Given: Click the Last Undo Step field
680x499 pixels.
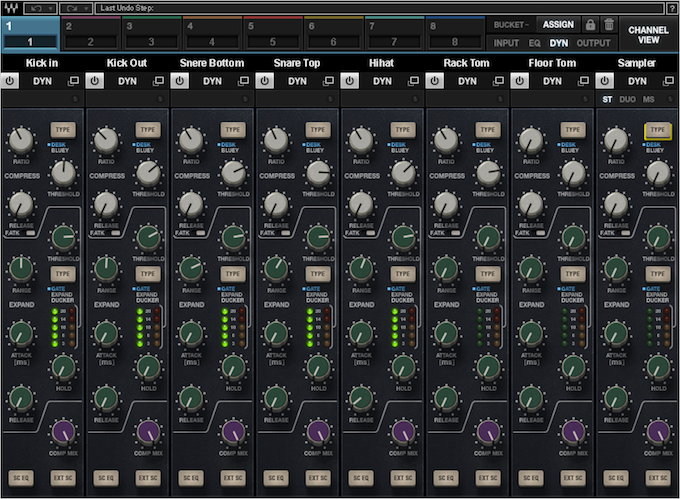Looking at the screenshot, I should coord(380,8).
